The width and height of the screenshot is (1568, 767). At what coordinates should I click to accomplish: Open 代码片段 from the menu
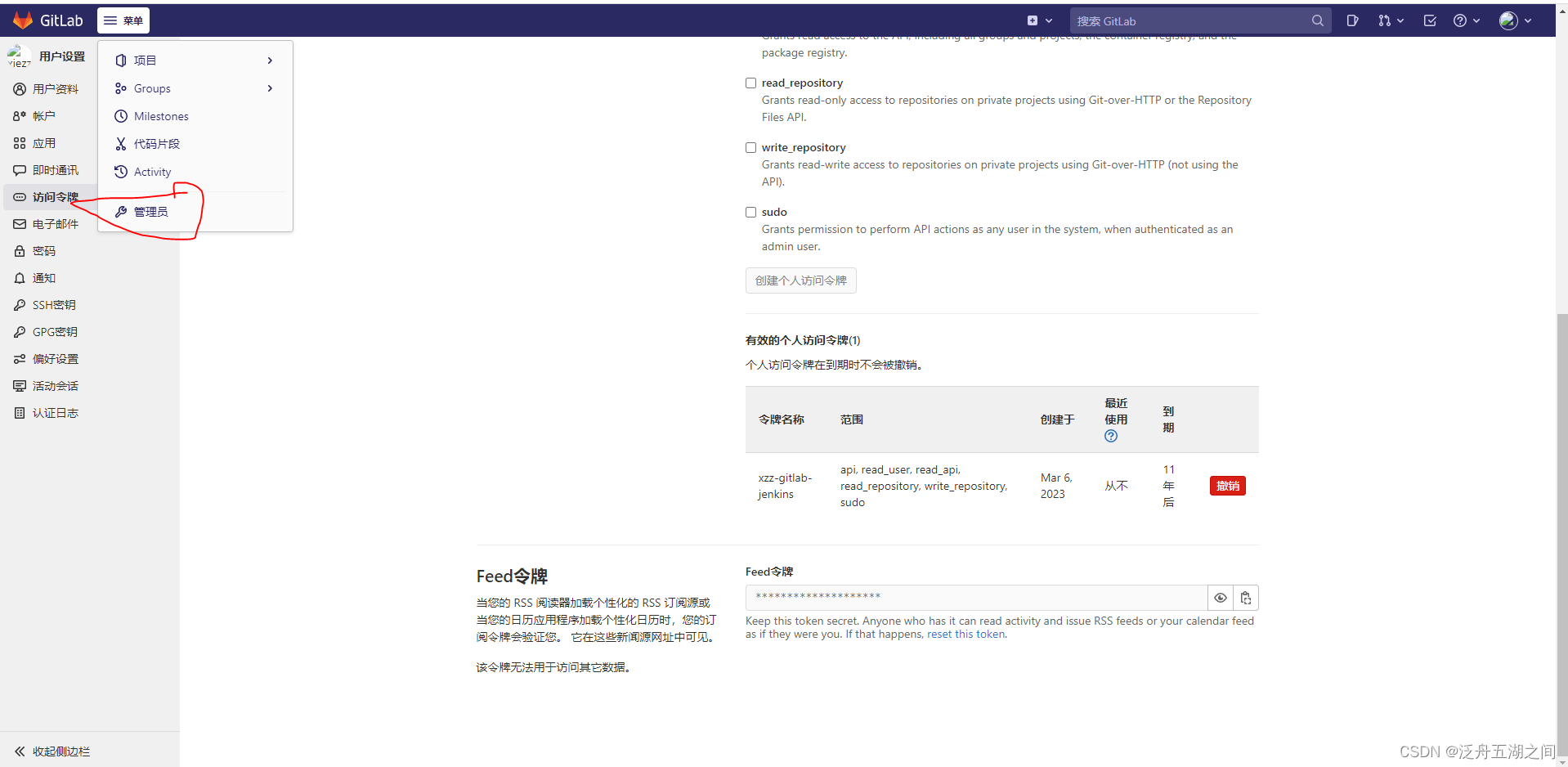point(195,144)
